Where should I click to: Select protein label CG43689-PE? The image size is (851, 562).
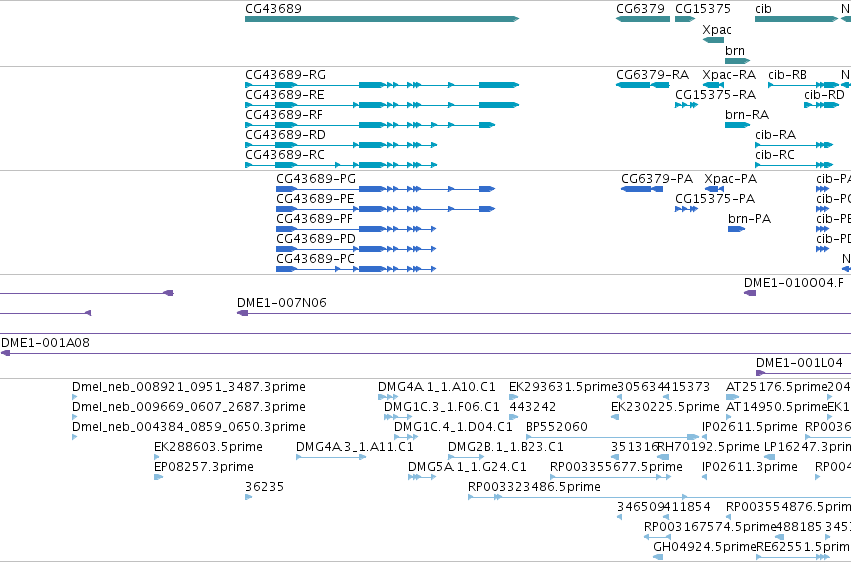click(x=315, y=199)
